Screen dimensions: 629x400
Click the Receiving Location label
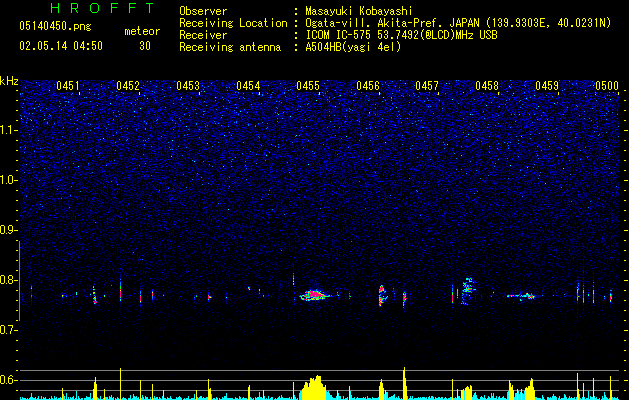click(233, 23)
